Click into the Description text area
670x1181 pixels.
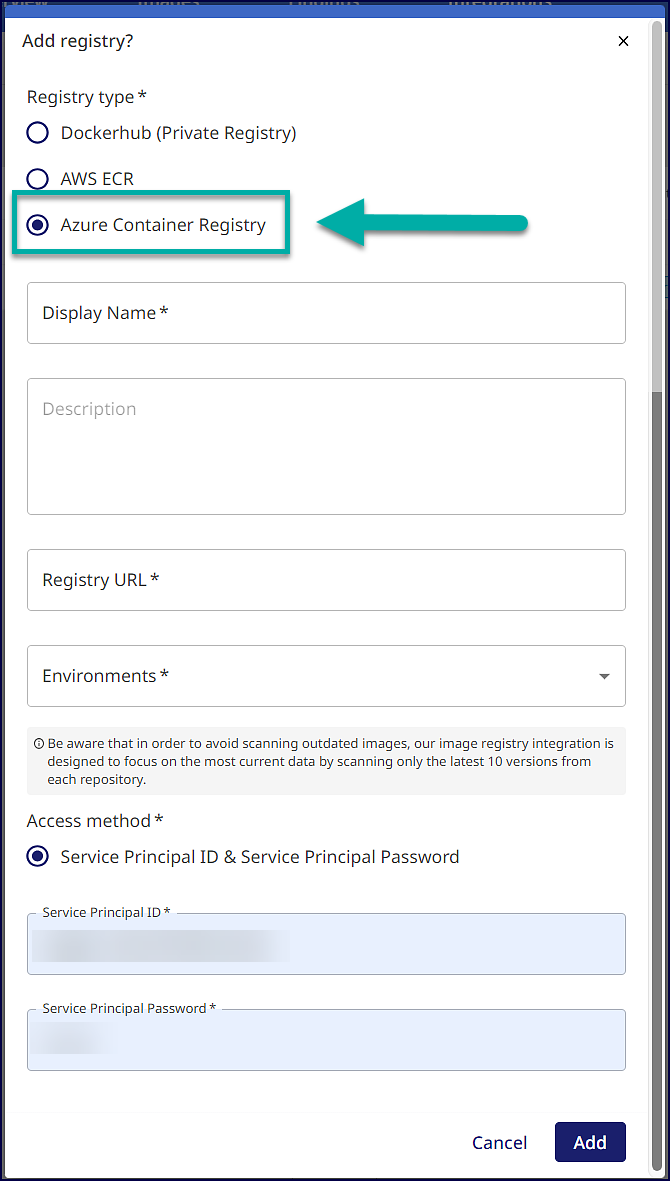326,446
